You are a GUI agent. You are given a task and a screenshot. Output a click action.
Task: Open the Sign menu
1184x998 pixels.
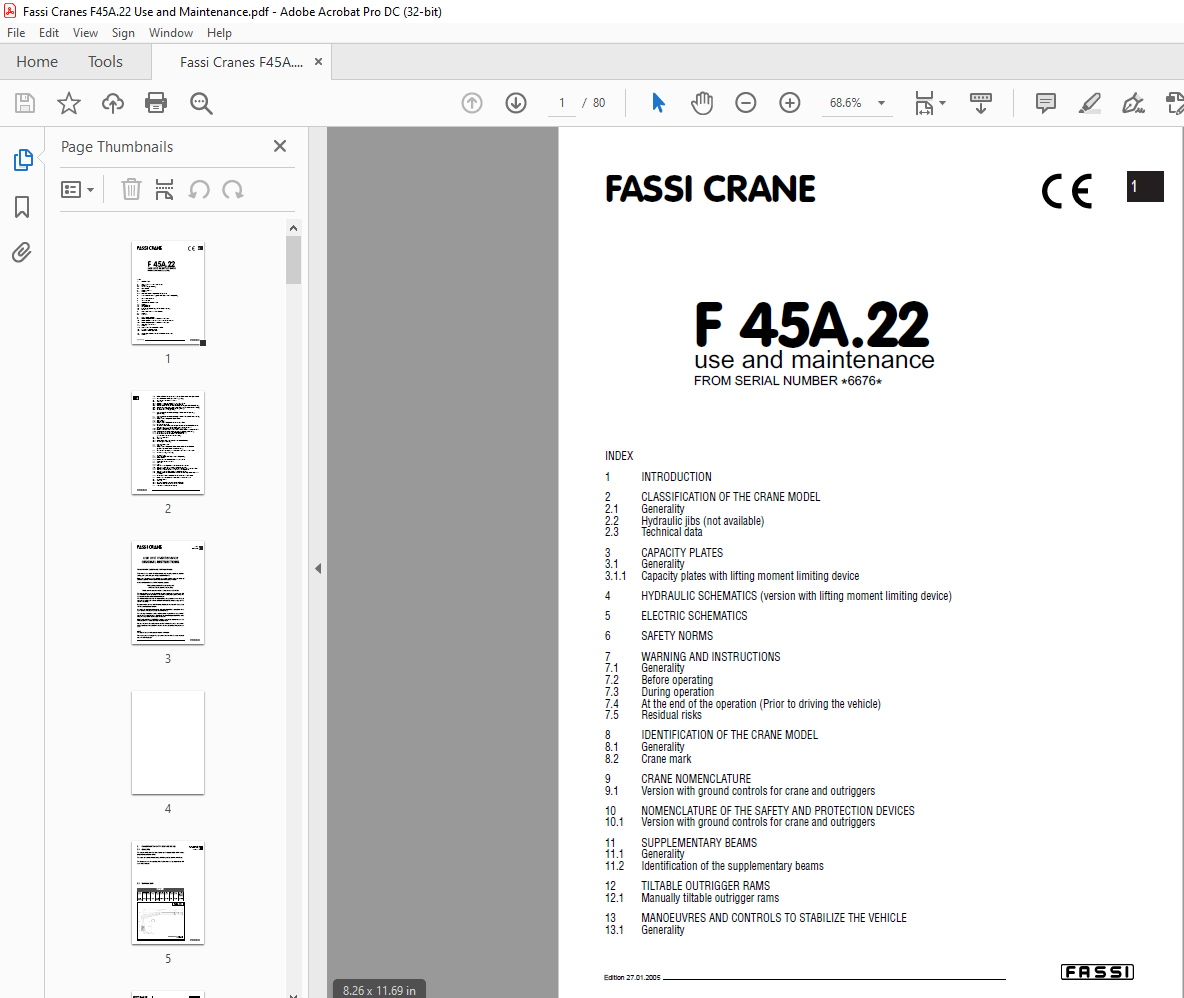[123, 32]
